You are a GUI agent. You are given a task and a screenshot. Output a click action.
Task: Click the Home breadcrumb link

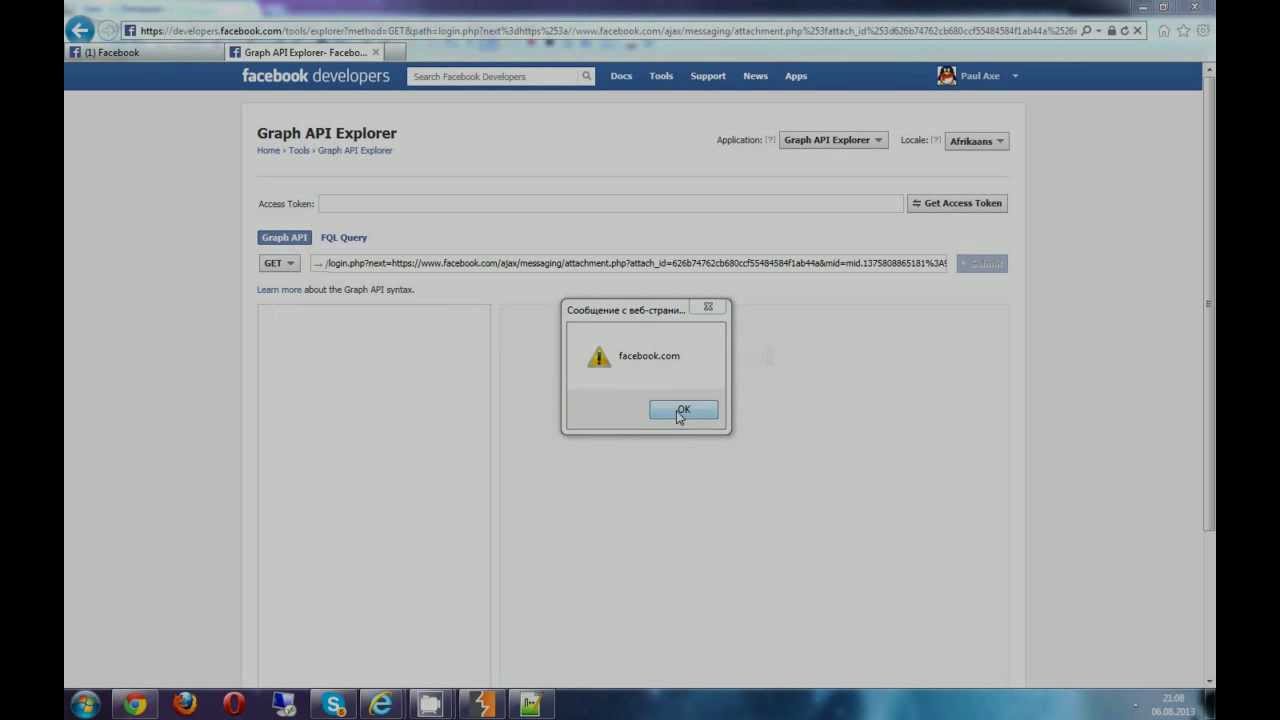click(268, 151)
